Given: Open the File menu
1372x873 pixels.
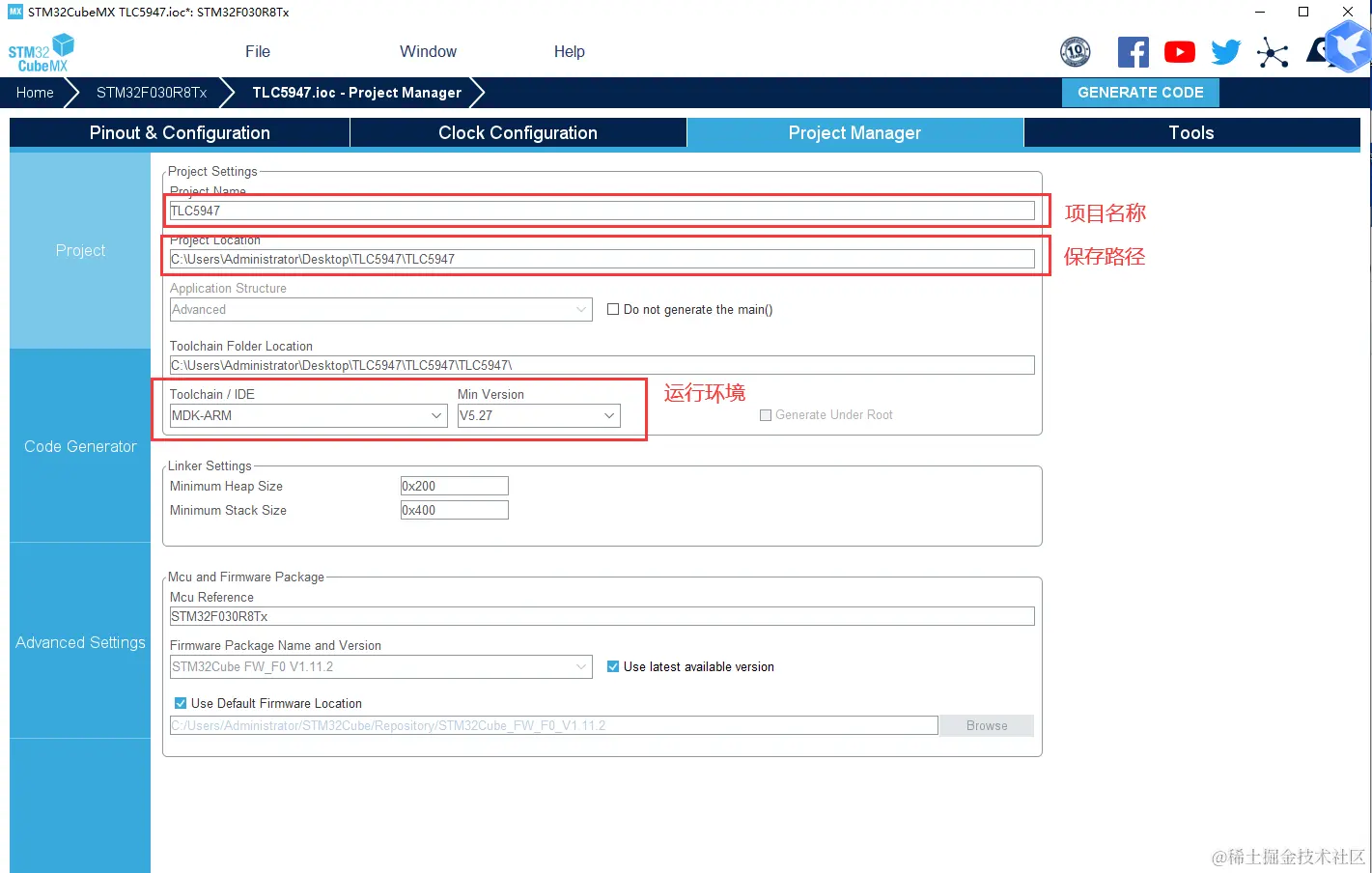Looking at the screenshot, I should click(258, 52).
